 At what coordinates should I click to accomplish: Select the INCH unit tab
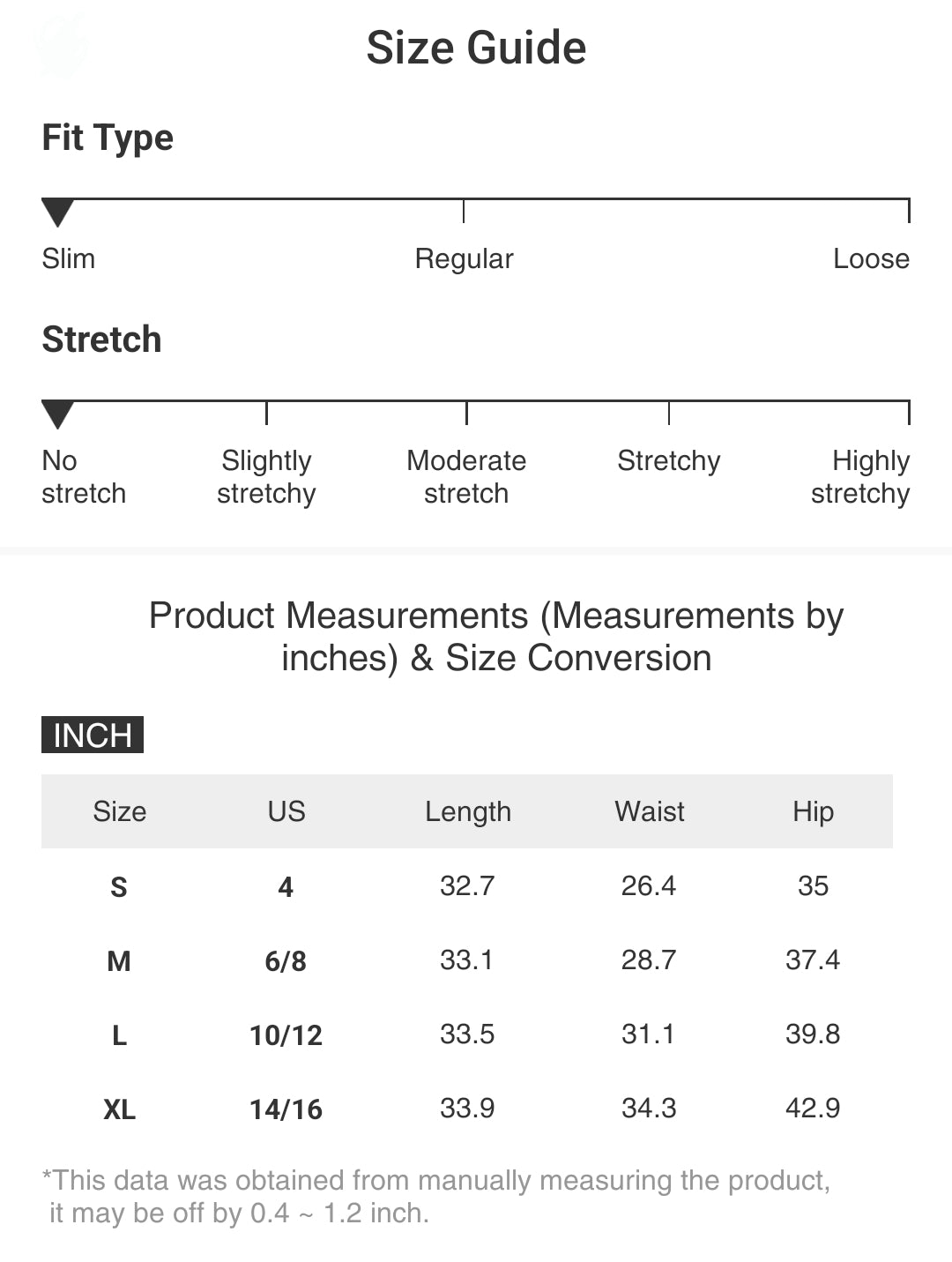coord(93,735)
